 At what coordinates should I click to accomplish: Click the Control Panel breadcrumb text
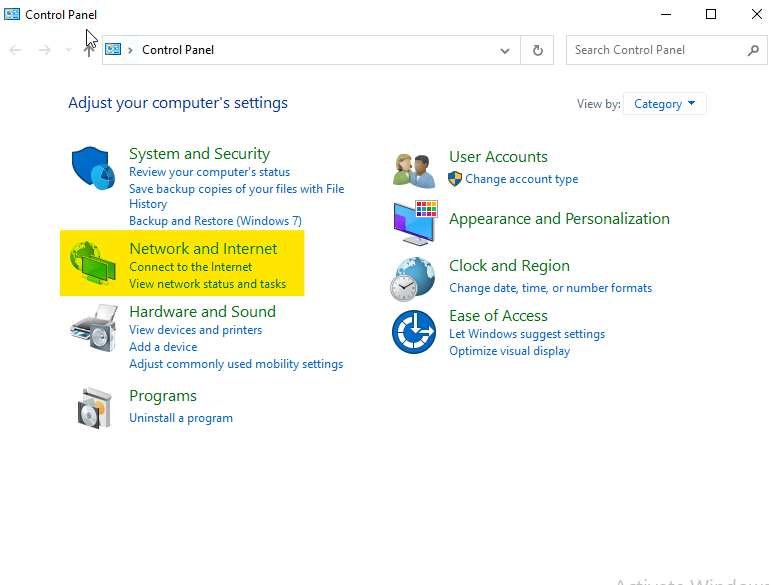pyautogui.click(x=178, y=50)
